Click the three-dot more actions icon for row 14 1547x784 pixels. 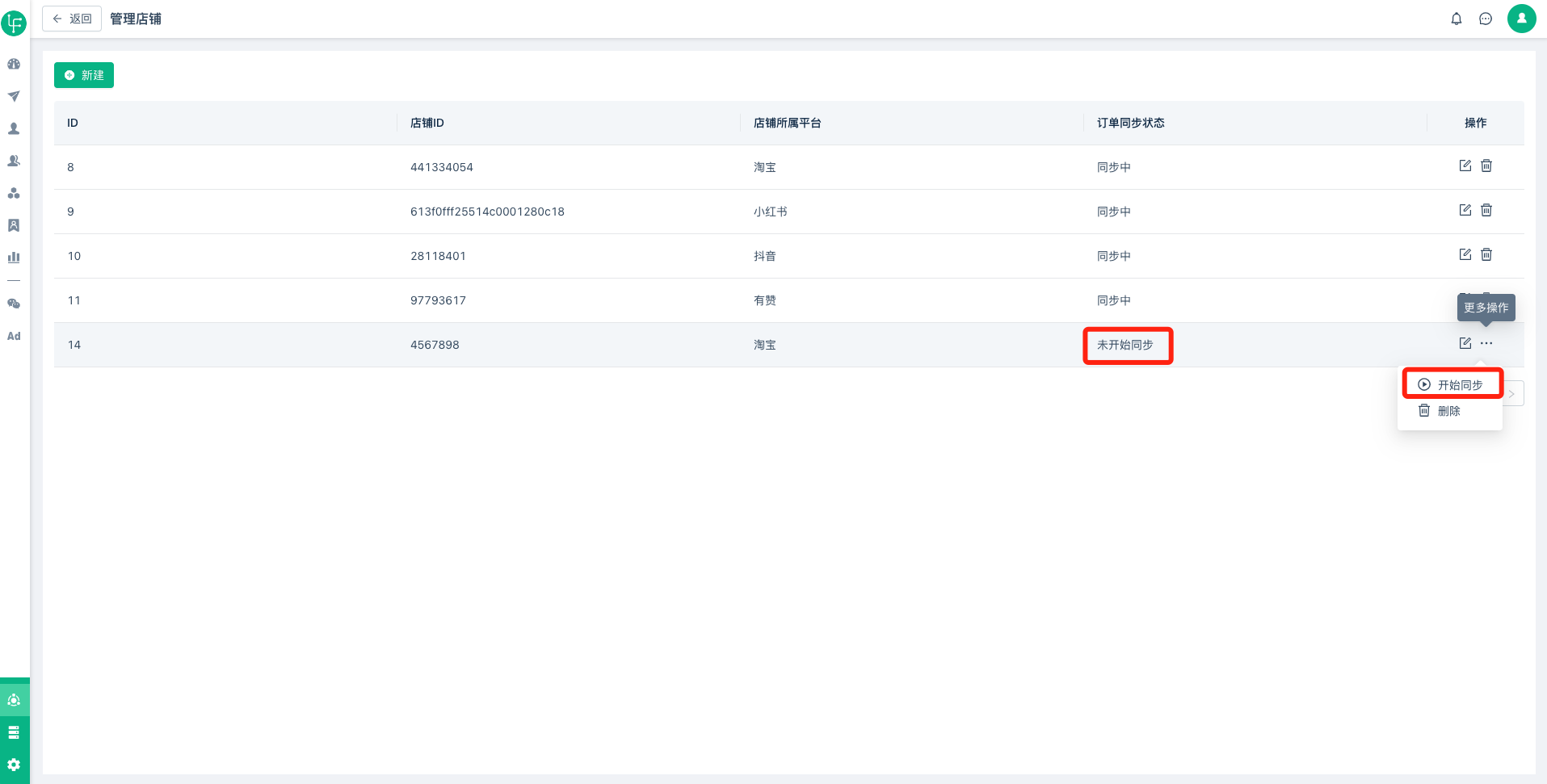tap(1486, 343)
